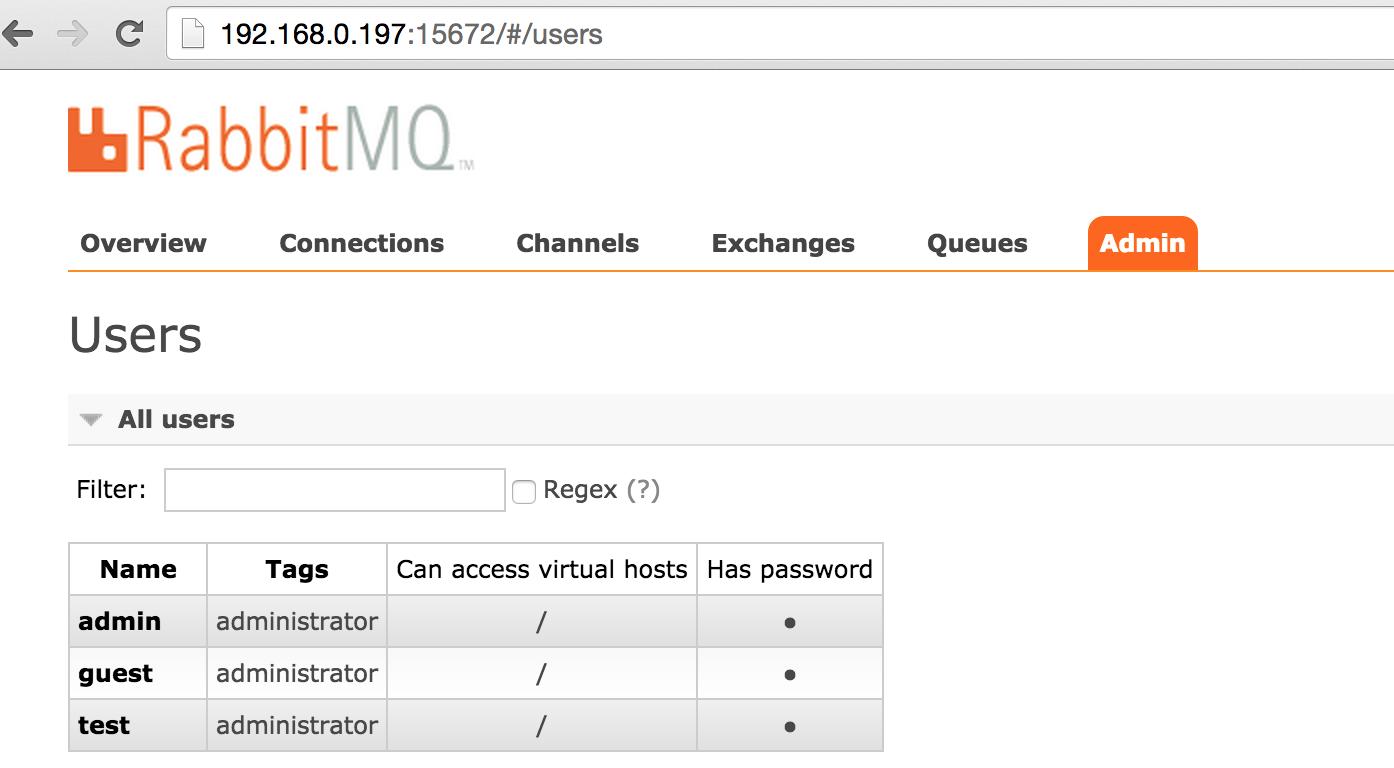This screenshot has height=768, width=1394.
Task: Click the page icon in address bar
Action: 192,34
